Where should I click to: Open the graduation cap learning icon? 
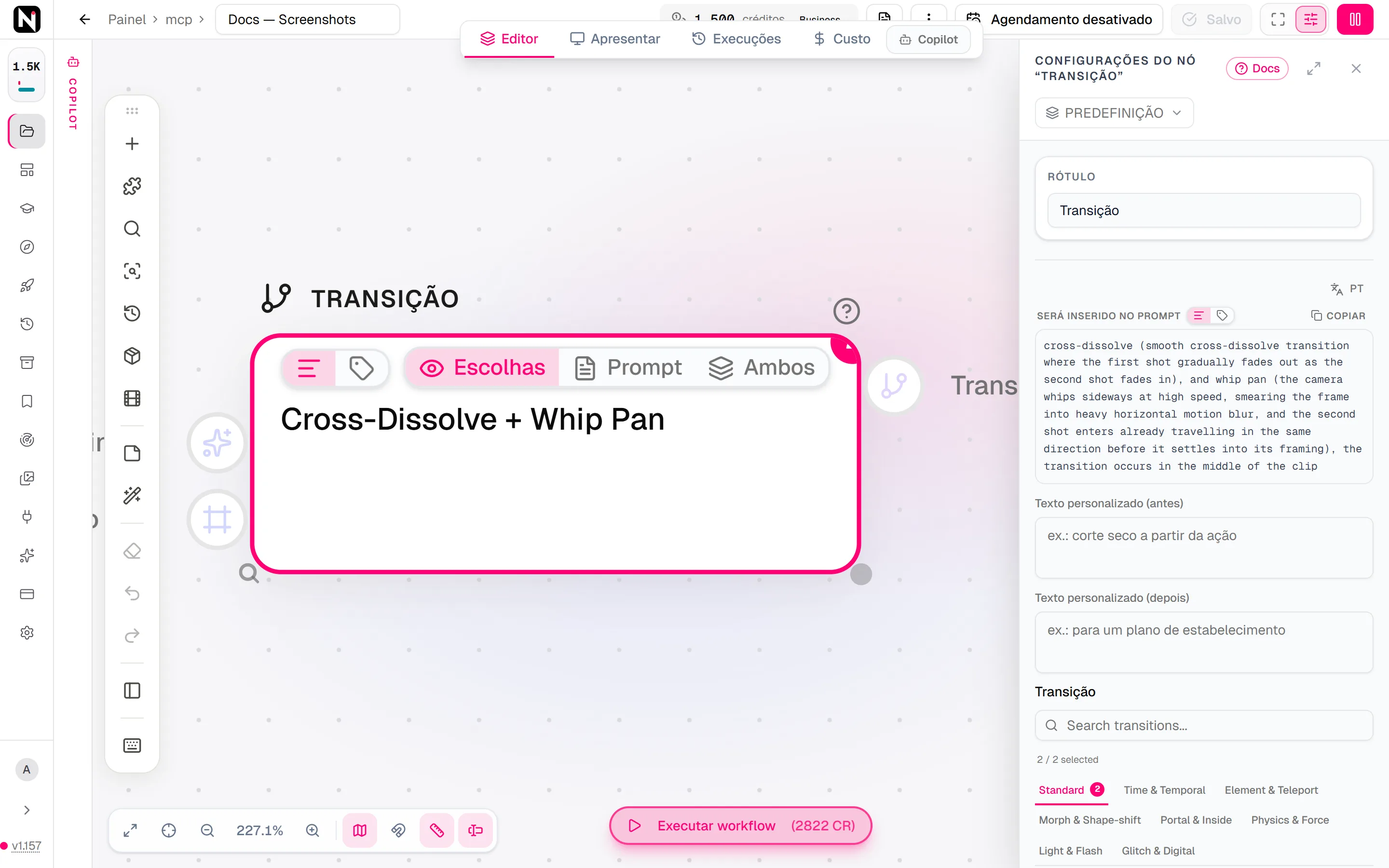[x=27, y=208]
